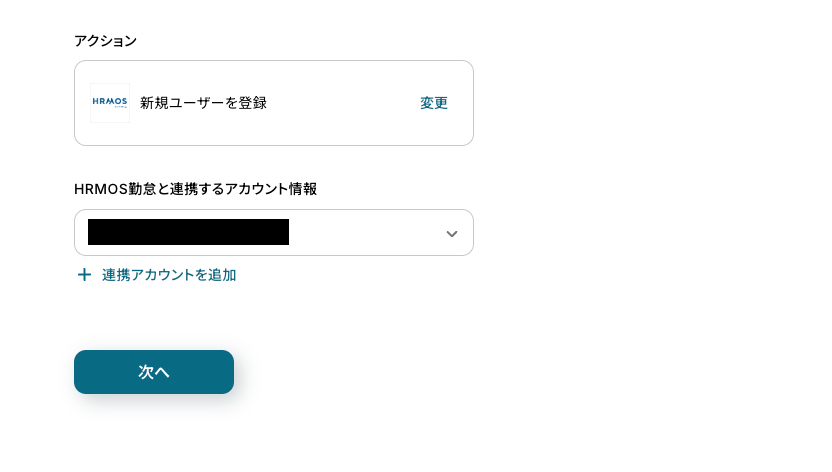Click the HRMOS logo icon
The width and height of the screenshot is (832, 472).
pos(110,103)
